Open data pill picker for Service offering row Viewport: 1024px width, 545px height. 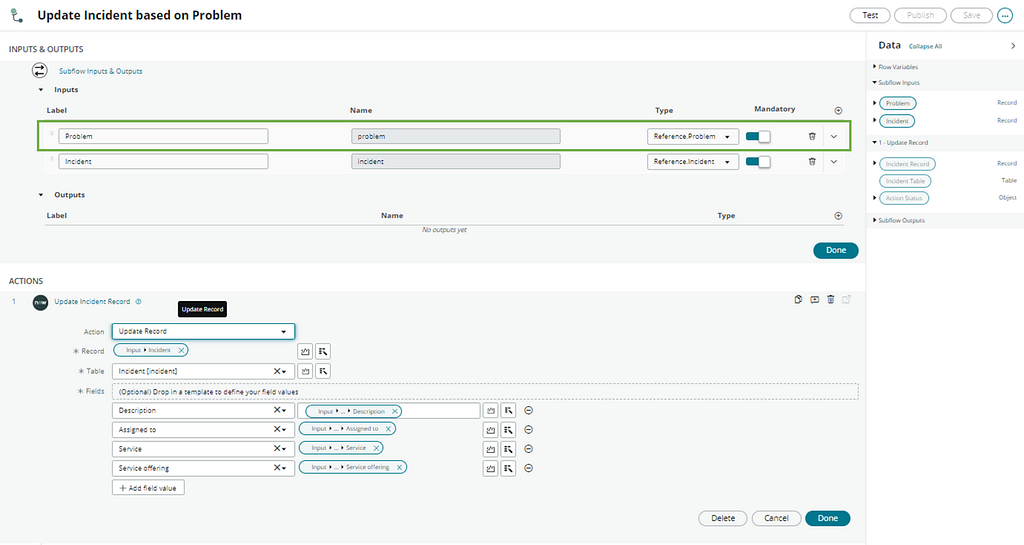(x=508, y=468)
